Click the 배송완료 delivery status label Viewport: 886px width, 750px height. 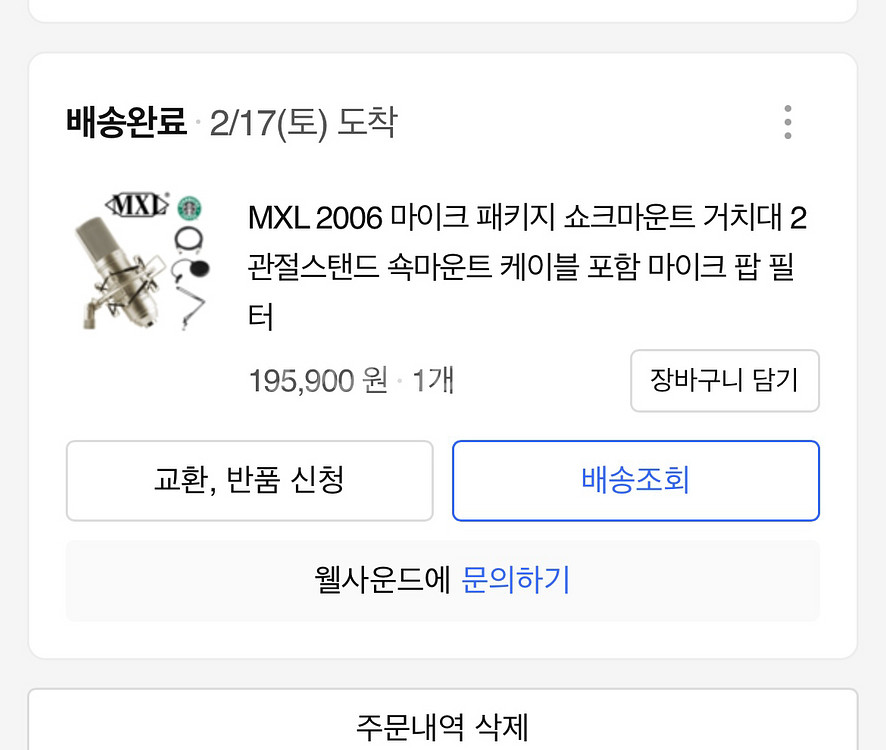point(126,123)
